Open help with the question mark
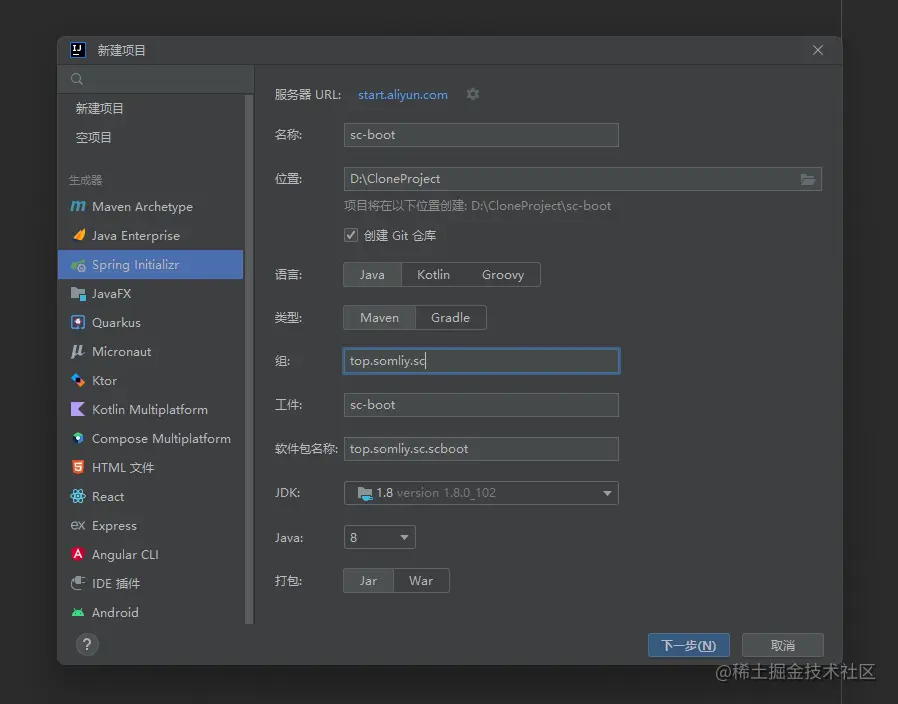898x704 pixels. pyautogui.click(x=87, y=644)
